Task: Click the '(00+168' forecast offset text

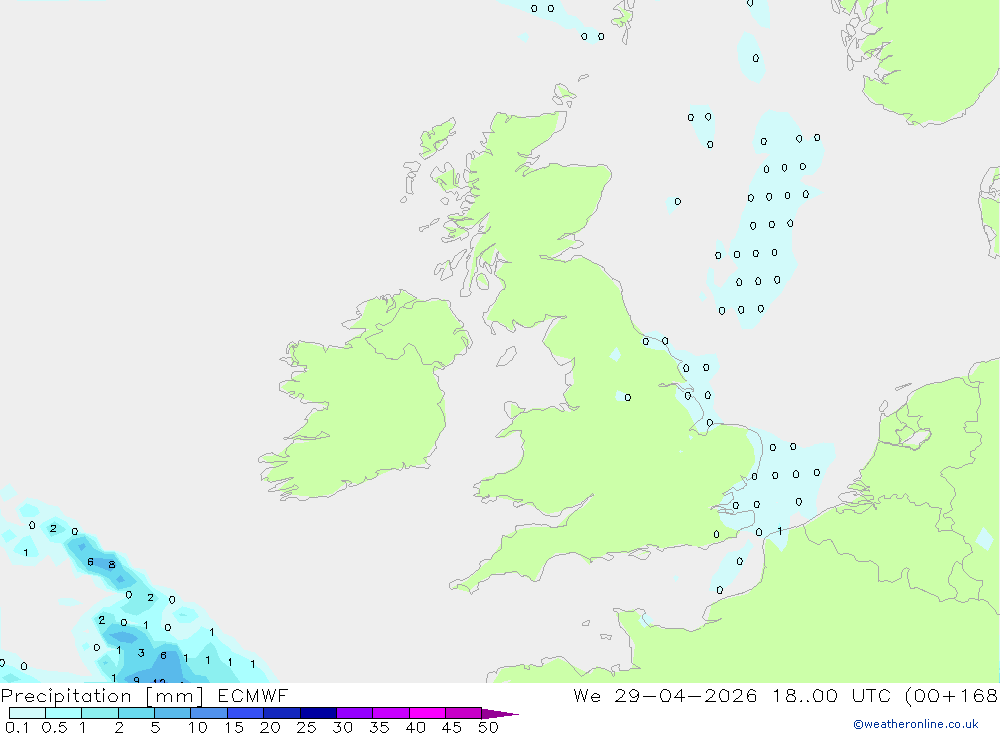Action: pos(951,695)
